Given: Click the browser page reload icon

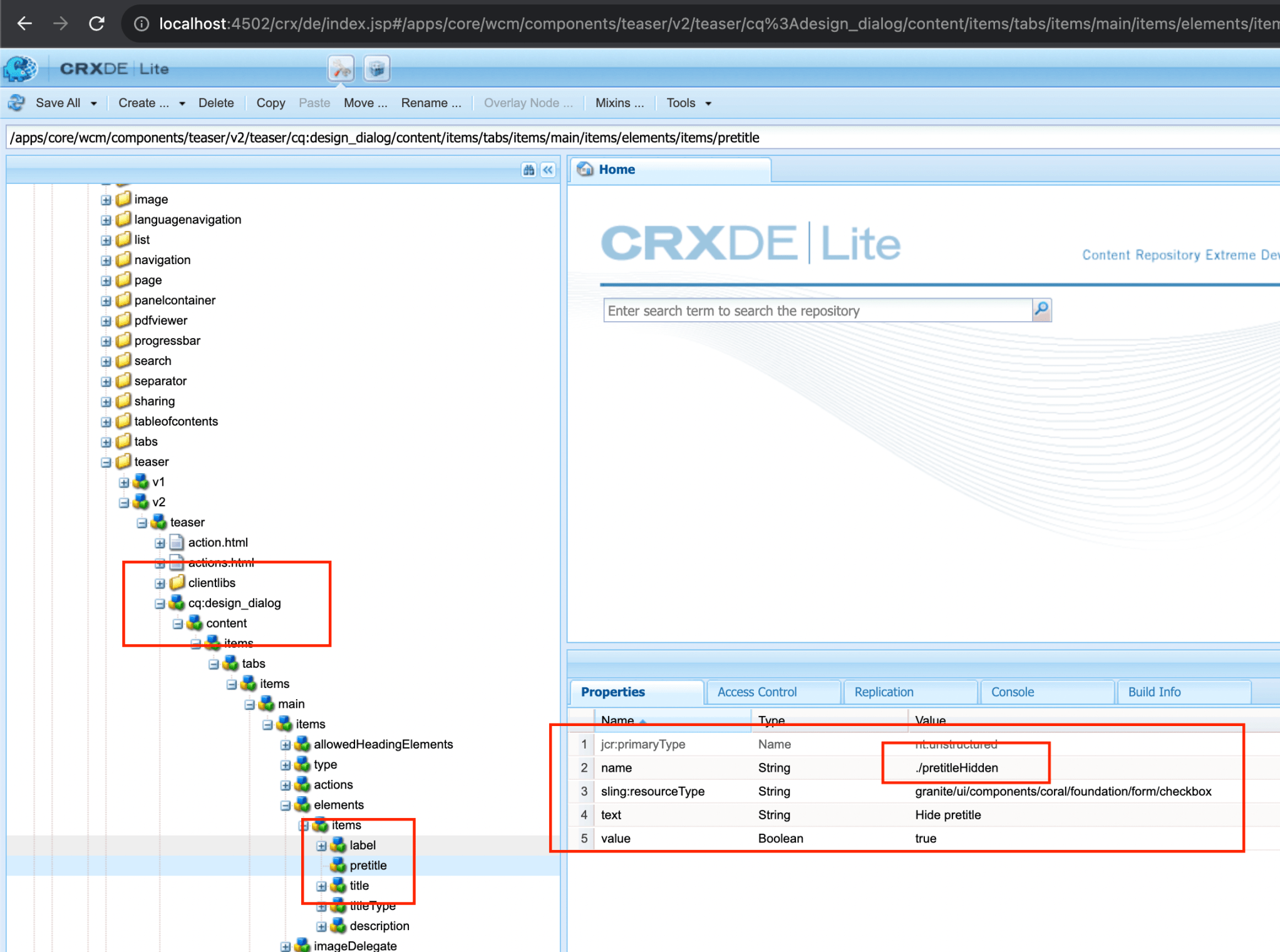Looking at the screenshot, I should pos(97,23).
